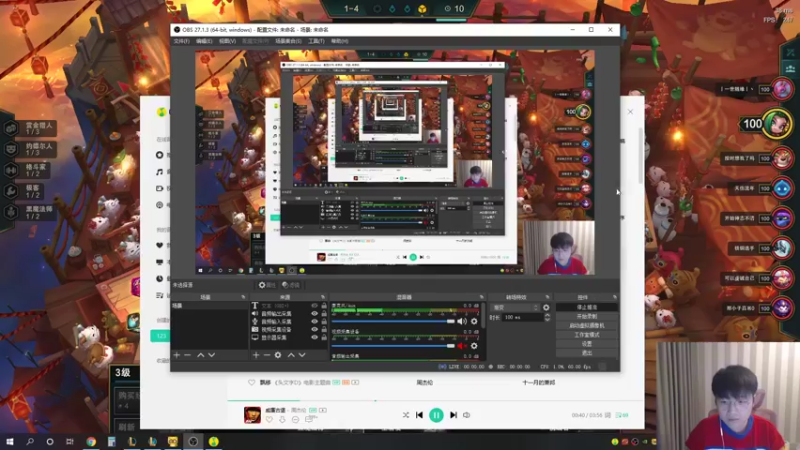
Task: Adjust first mixer channel volume slider
Action: (393, 321)
